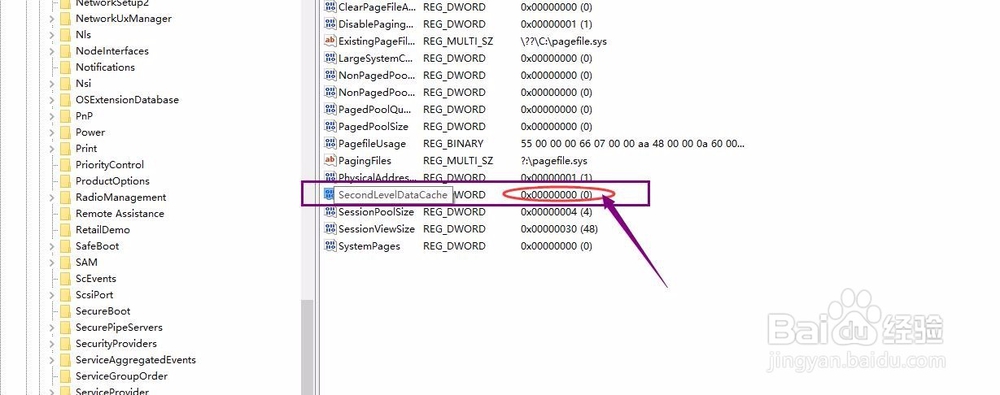Expand the SafeBoot key
1000x395 pixels.
coord(52,246)
